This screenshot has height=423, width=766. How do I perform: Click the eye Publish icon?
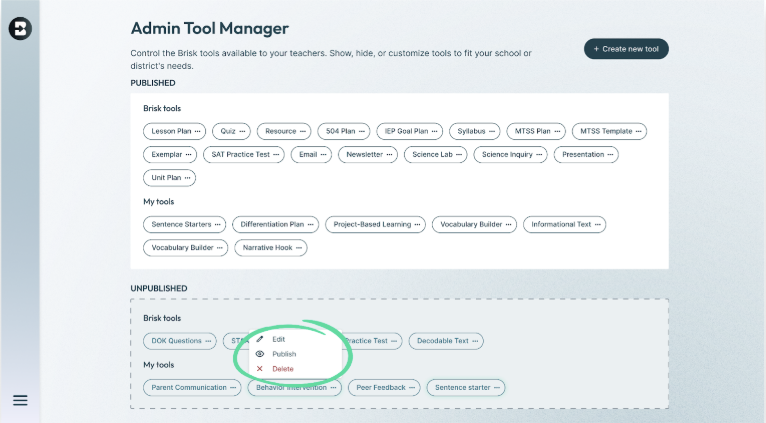pos(260,354)
